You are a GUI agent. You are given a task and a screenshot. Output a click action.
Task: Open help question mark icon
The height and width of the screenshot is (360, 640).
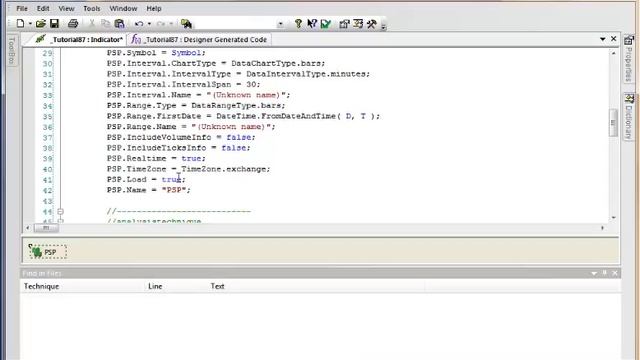pyautogui.click(x=298, y=24)
